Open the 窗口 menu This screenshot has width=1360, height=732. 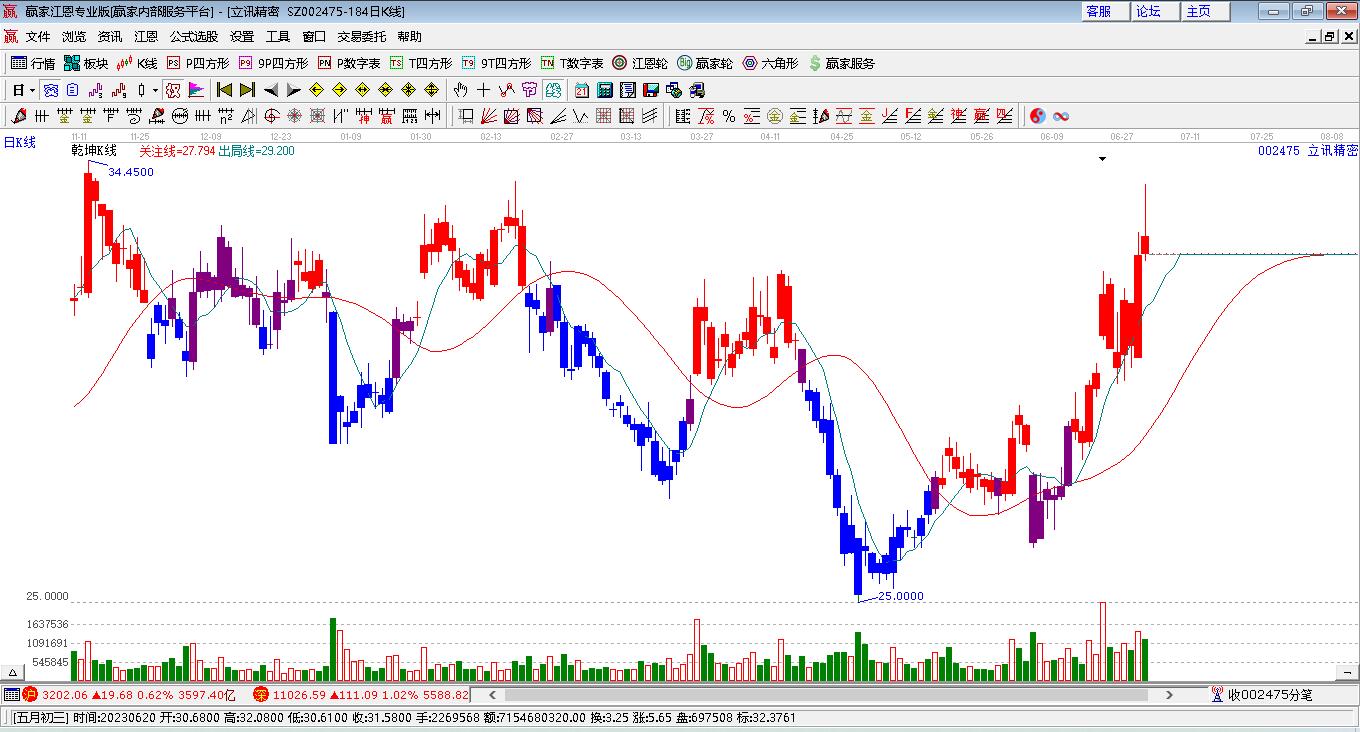pos(314,37)
